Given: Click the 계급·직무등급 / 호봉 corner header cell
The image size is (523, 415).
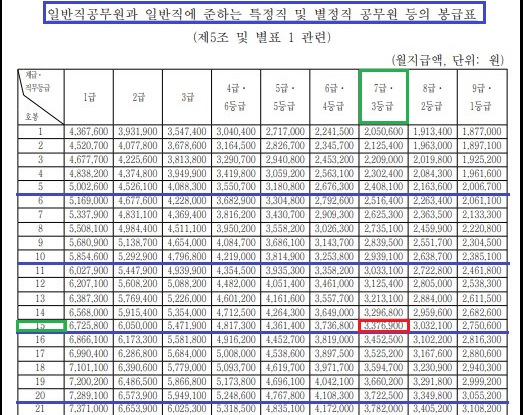Looking at the screenshot, I should point(41,97).
